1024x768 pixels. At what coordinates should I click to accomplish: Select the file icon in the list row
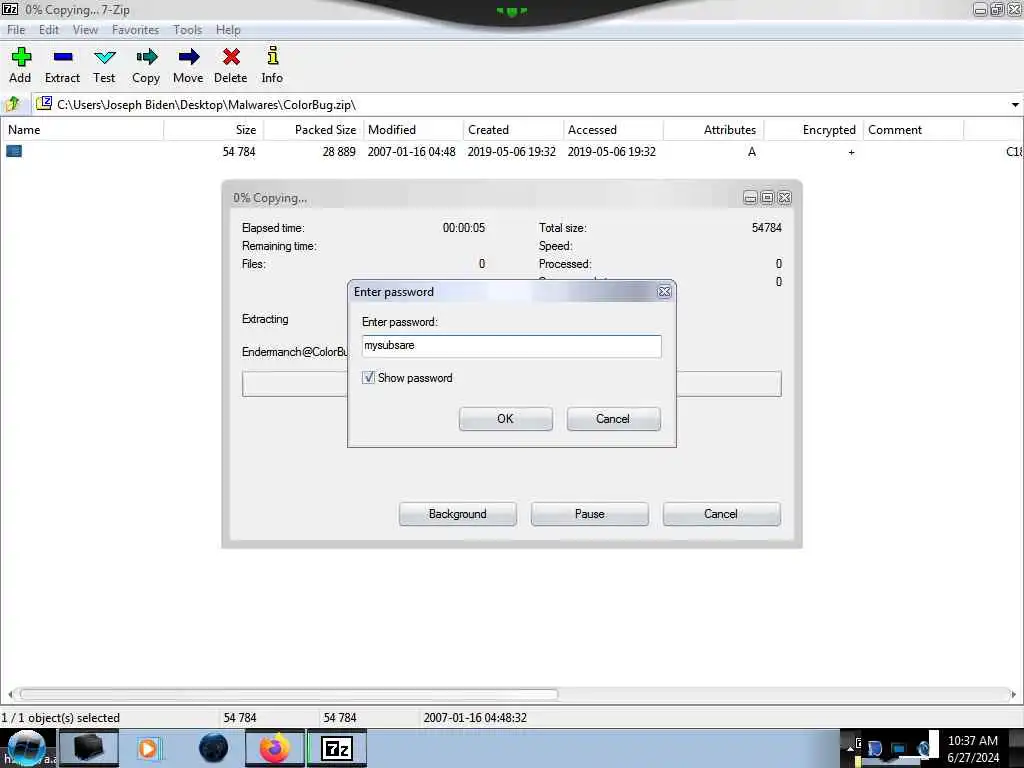click(x=14, y=152)
